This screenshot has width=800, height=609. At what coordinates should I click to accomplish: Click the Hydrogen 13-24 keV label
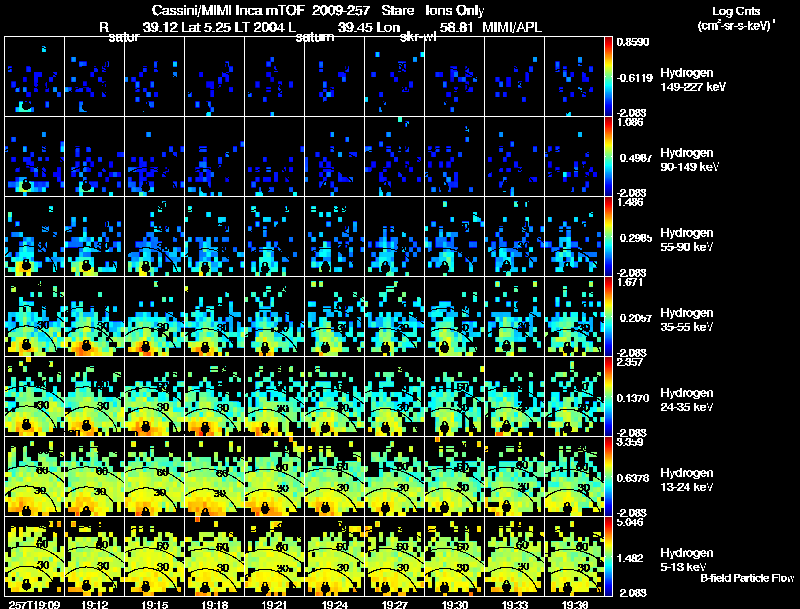point(687,480)
